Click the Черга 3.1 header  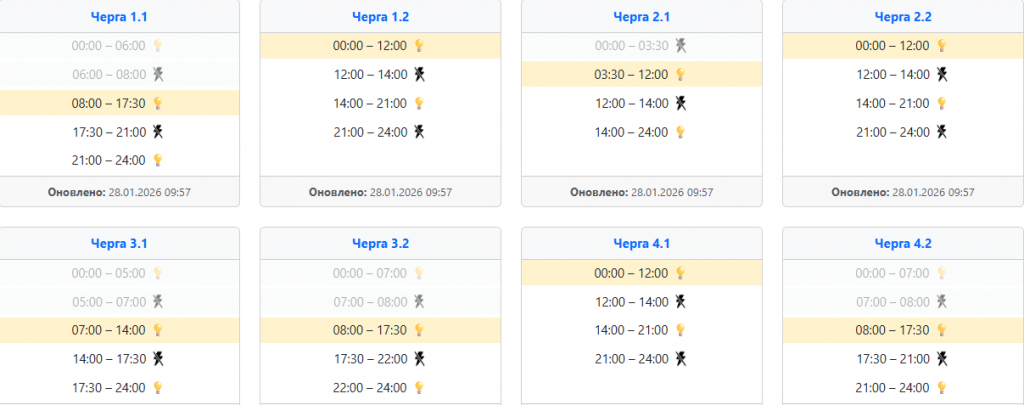[119, 243]
